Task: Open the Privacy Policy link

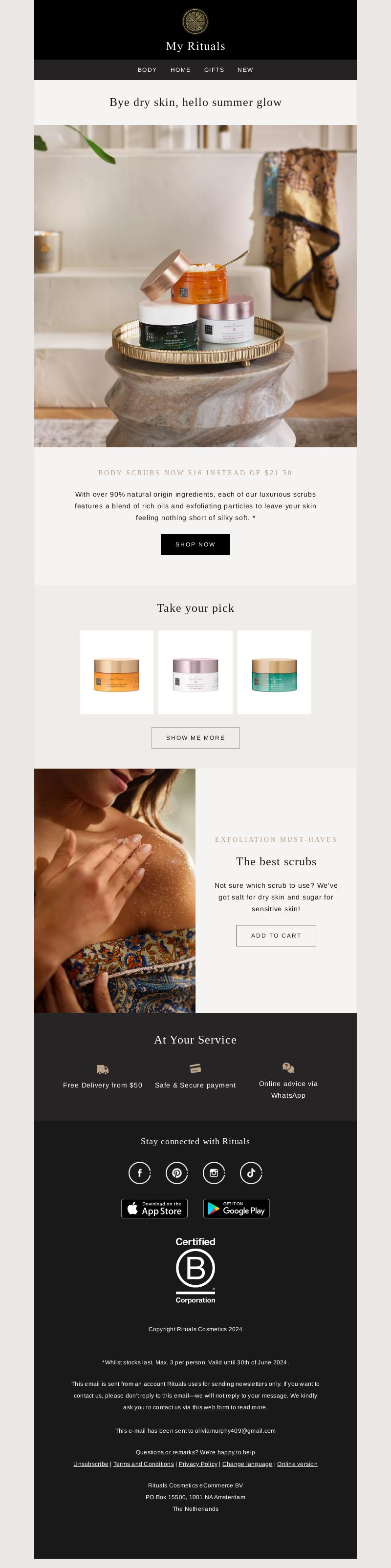Action: coord(198,1463)
